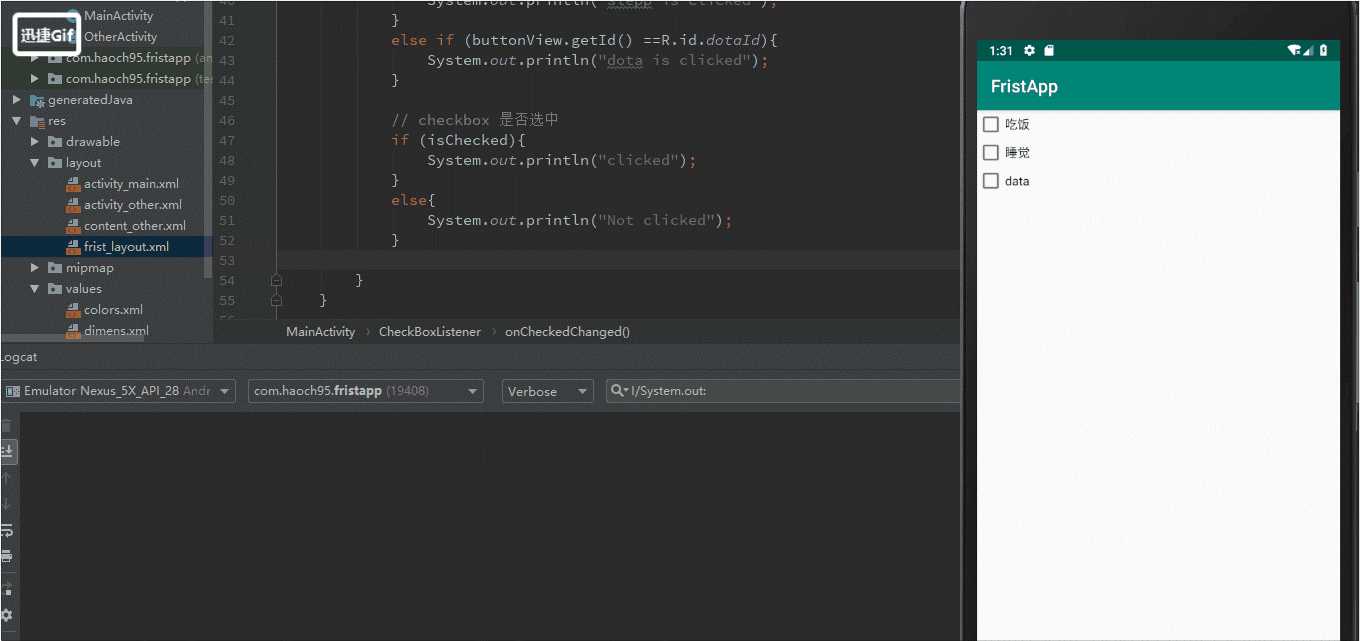Expand the drawable folder

35,142
